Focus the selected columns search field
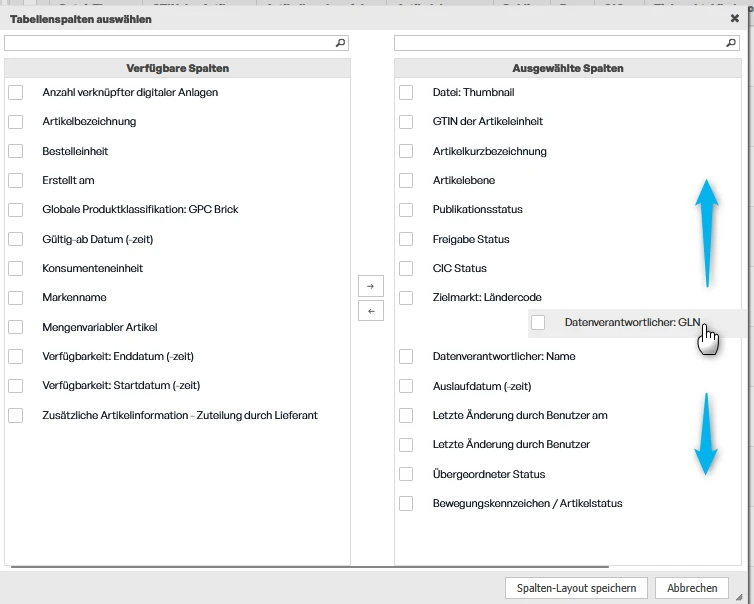Viewport: 754px width, 604px height. click(566, 43)
